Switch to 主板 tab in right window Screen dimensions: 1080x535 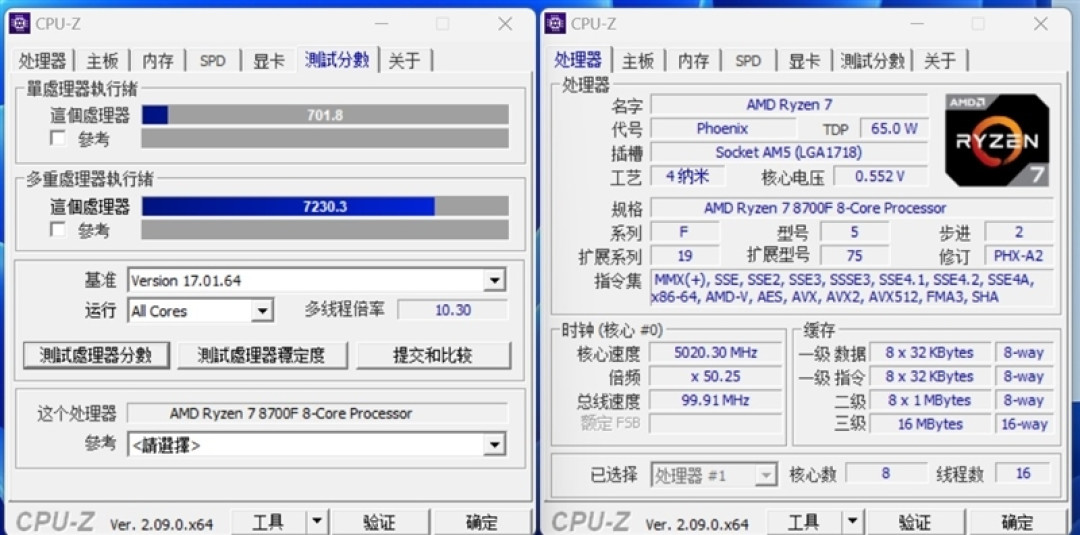(638, 61)
